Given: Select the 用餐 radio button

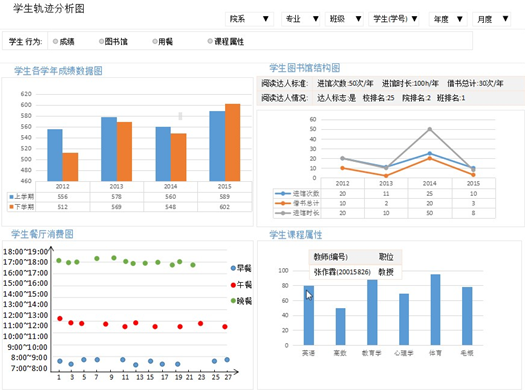Looking at the screenshot, I should click(155, 42).
